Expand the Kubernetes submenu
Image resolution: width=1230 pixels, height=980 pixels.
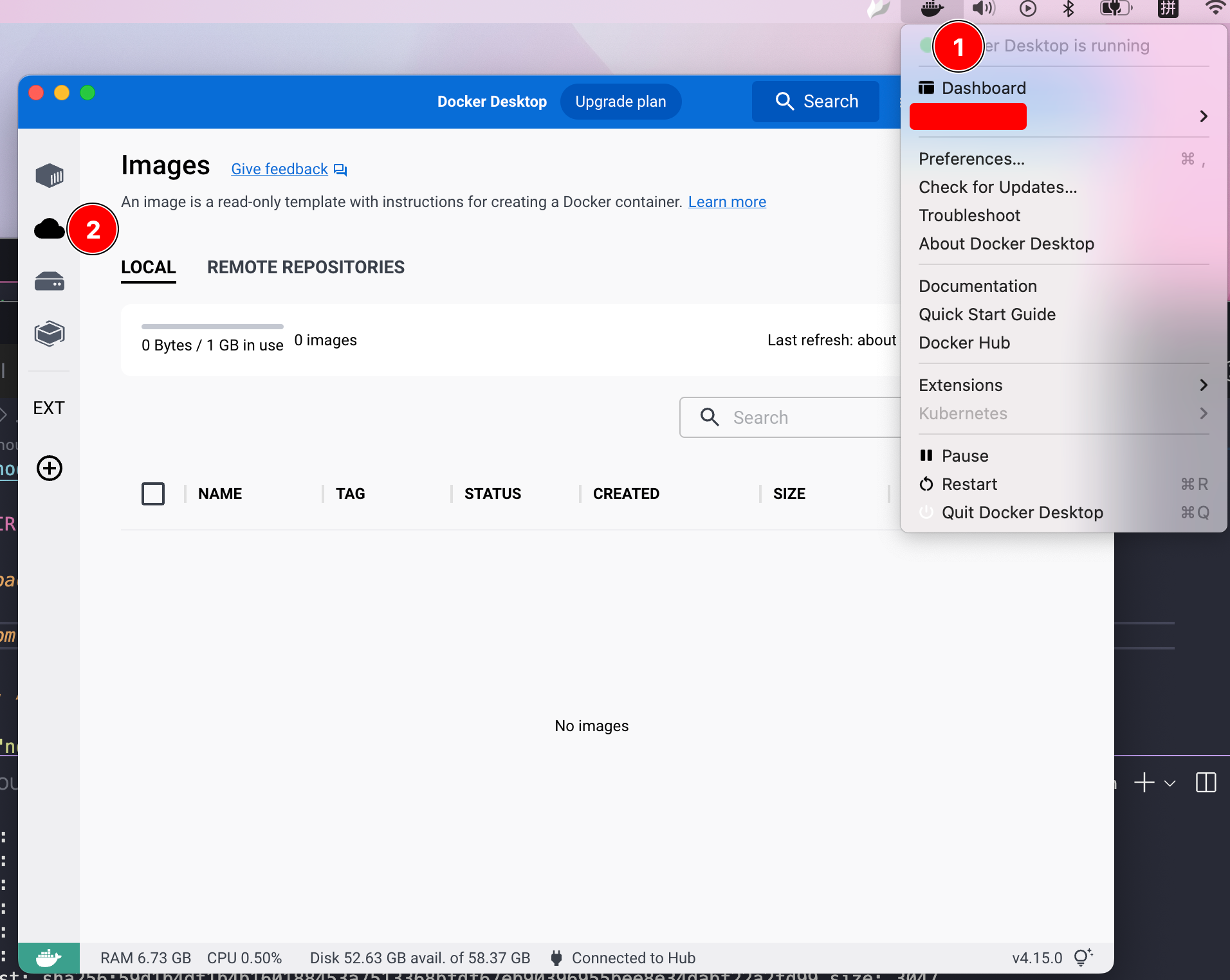(1203, 413)
